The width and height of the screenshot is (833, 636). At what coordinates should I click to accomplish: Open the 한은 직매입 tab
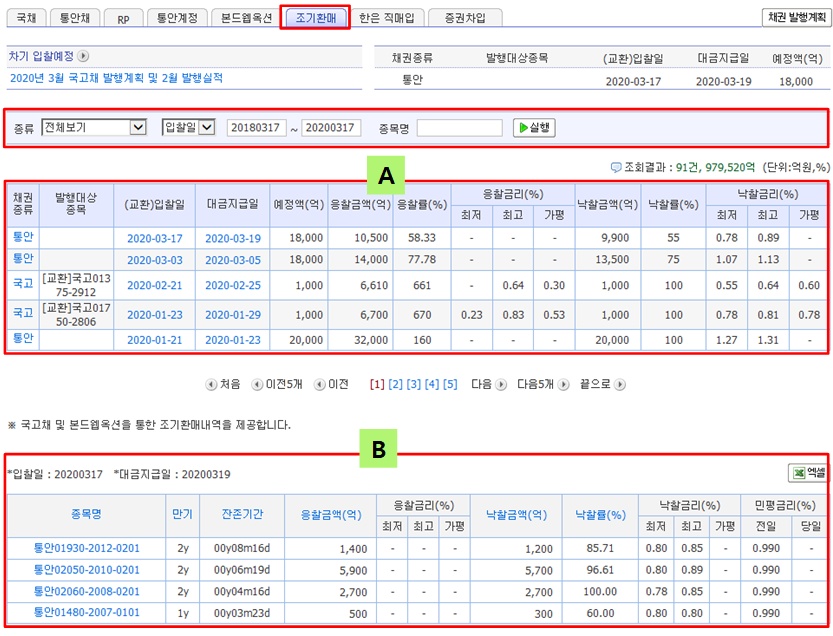tap(386, 18)
